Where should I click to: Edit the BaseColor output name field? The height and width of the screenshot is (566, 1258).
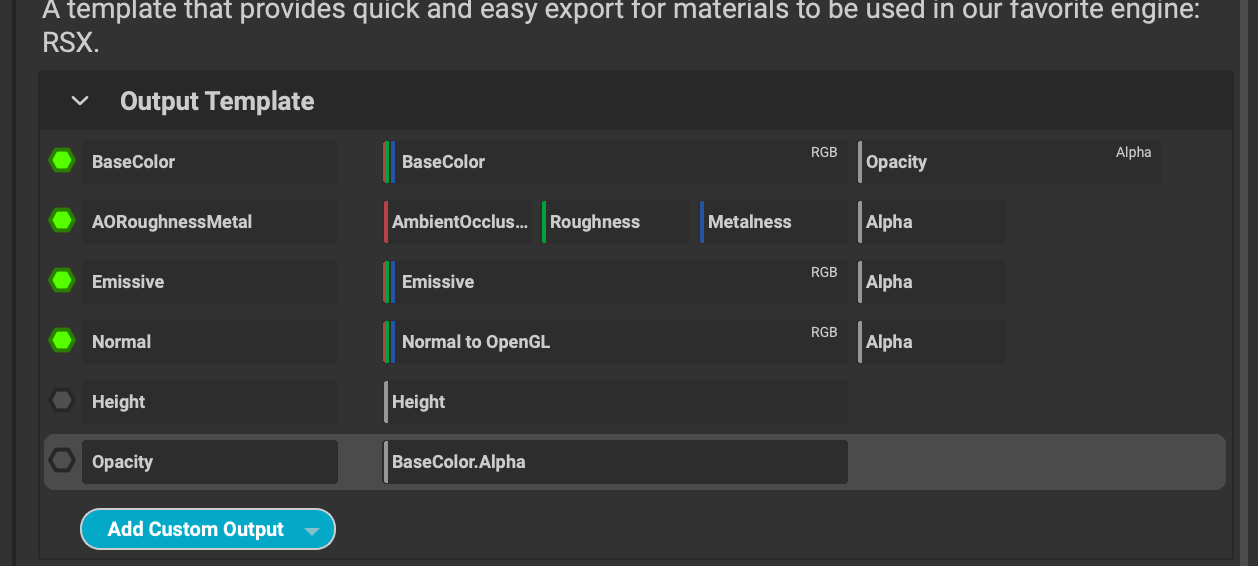(x=209, y=162)
